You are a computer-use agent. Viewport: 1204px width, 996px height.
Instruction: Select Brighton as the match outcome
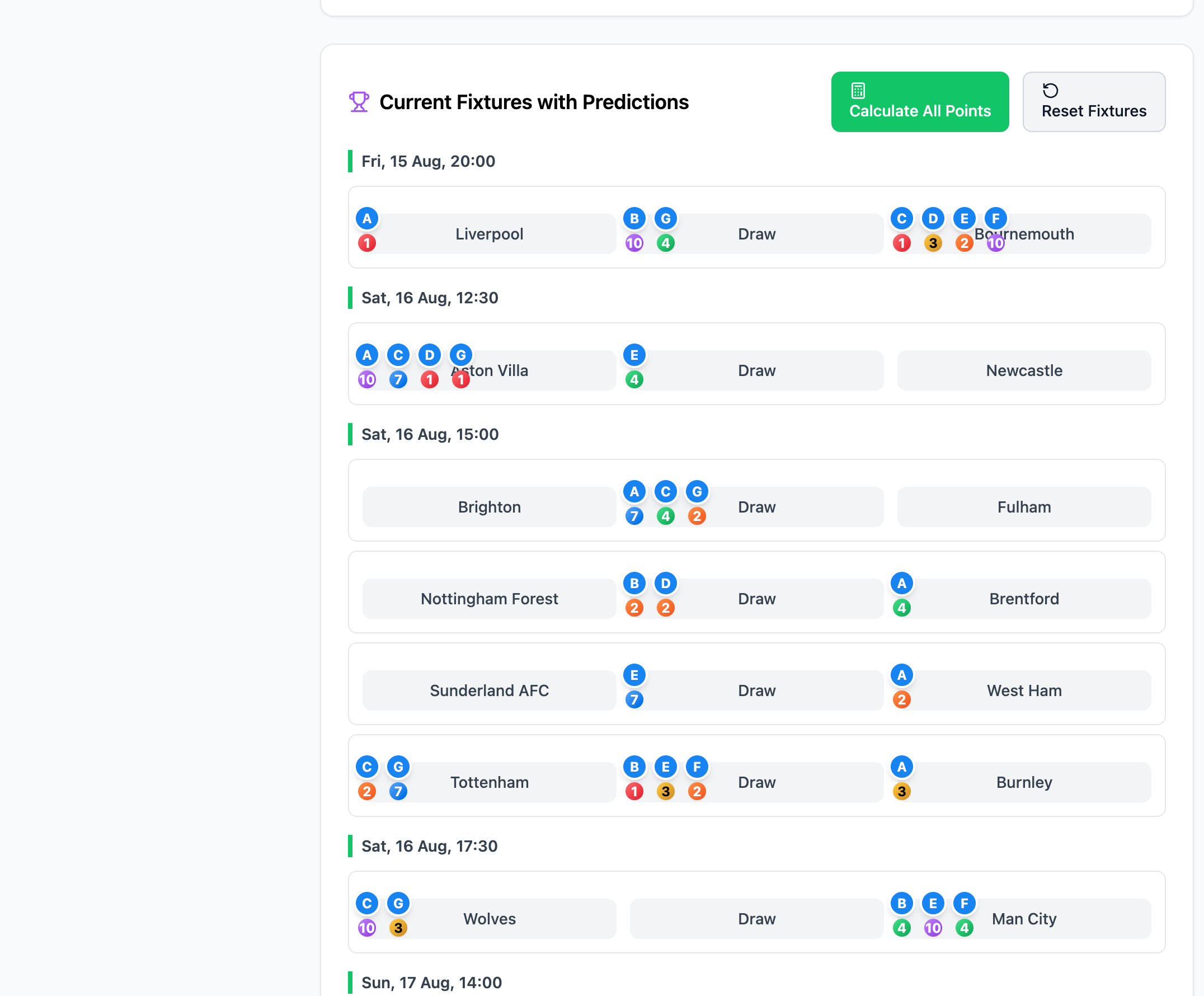pos(489,507)
